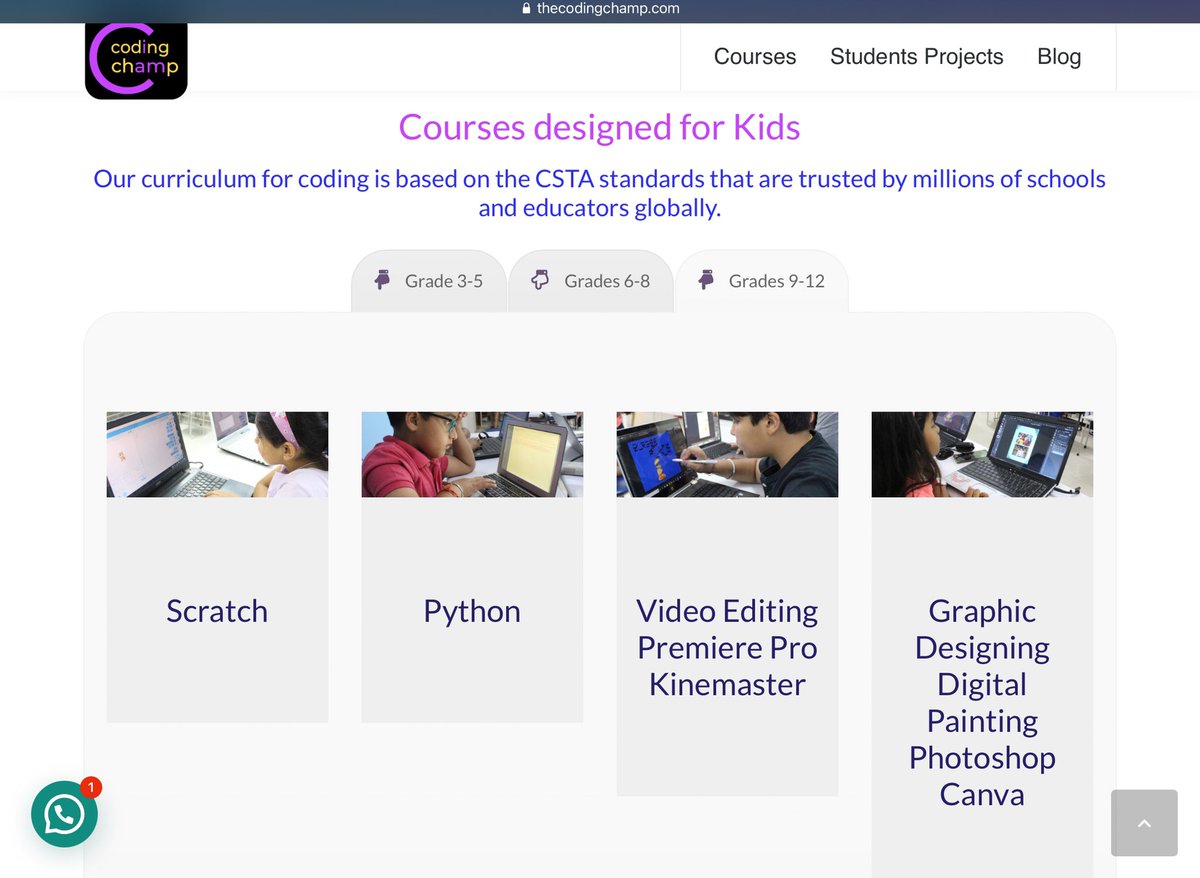1200x878 pixels.
Task: Open the Blog menu item
Action: (1059, 57)
